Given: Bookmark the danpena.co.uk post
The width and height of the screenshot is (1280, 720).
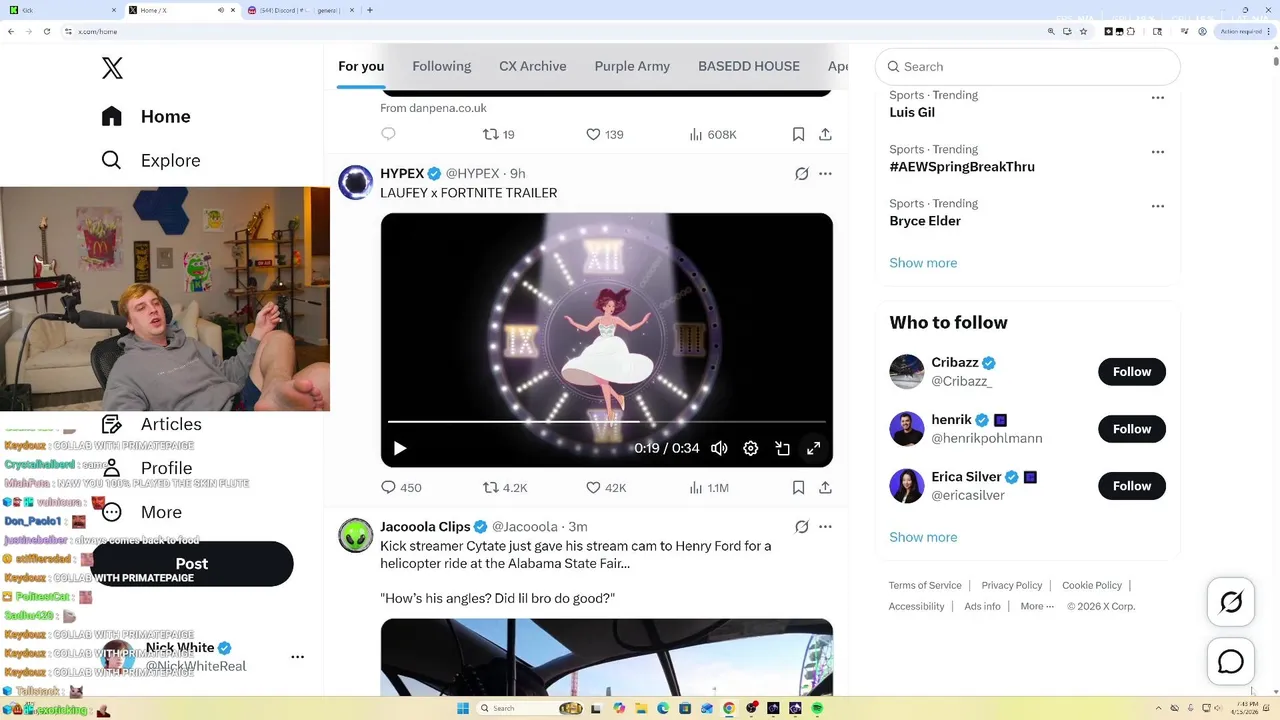Looking at the screenshot, I should click(x=798, y=134).
